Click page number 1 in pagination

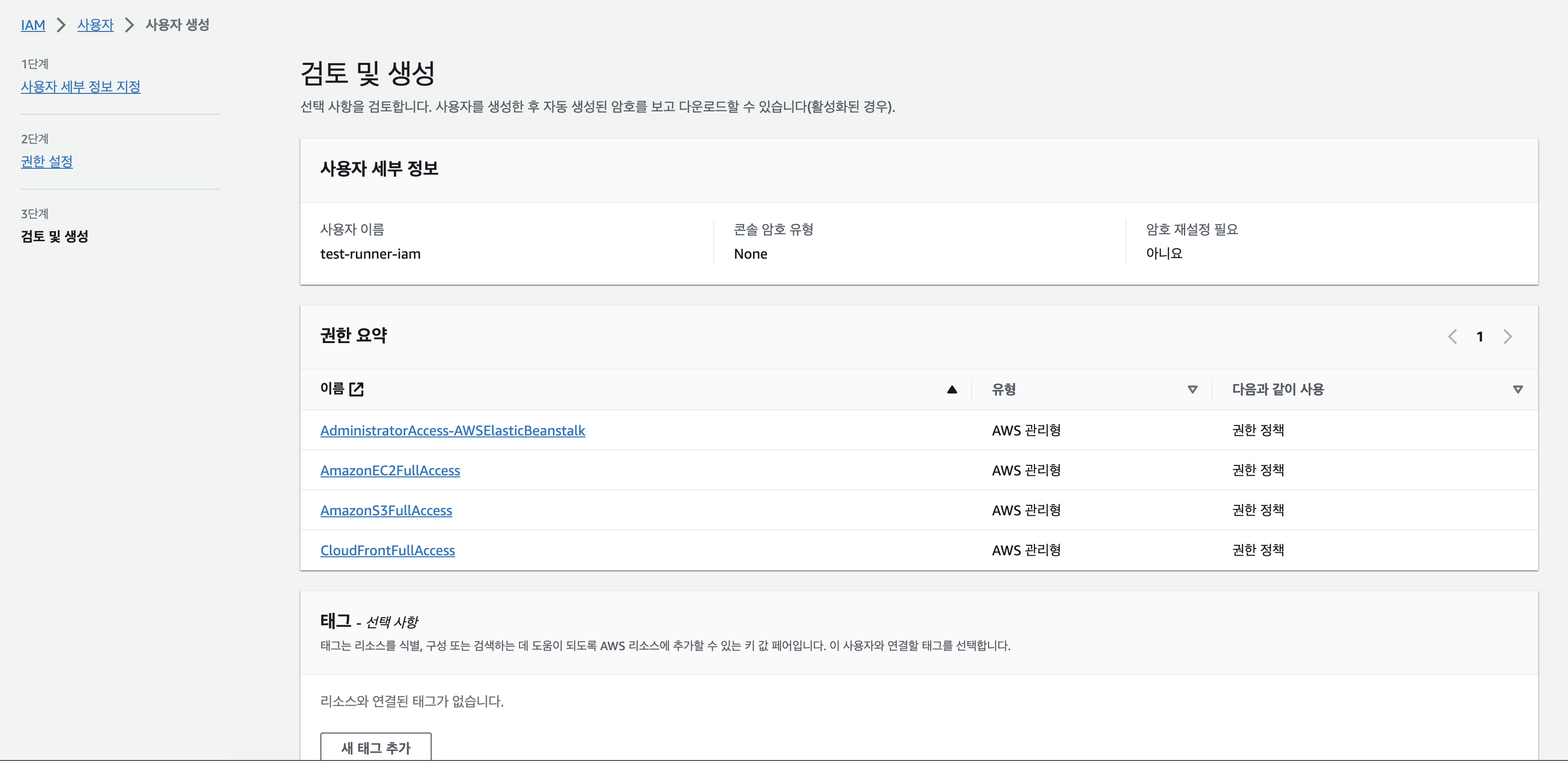click(1480, 337)
